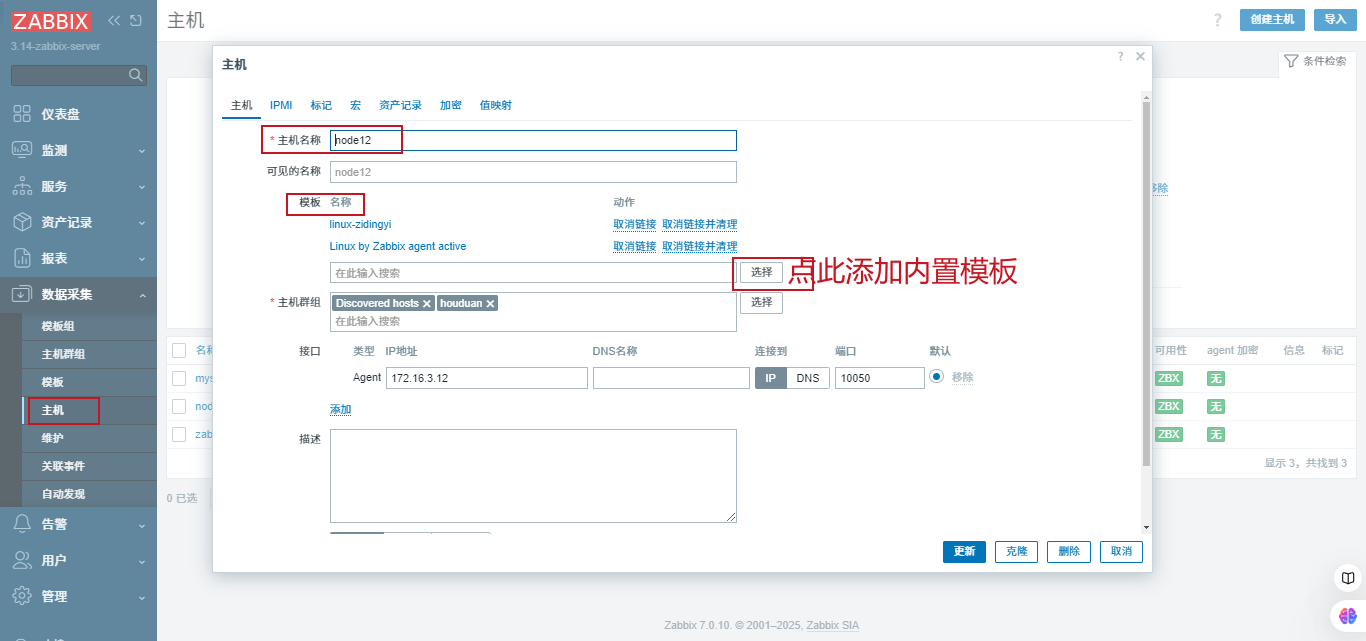Click the 克隆 button
Viewport: 1366px width, 641px height.
click(x=1016, y=552)
